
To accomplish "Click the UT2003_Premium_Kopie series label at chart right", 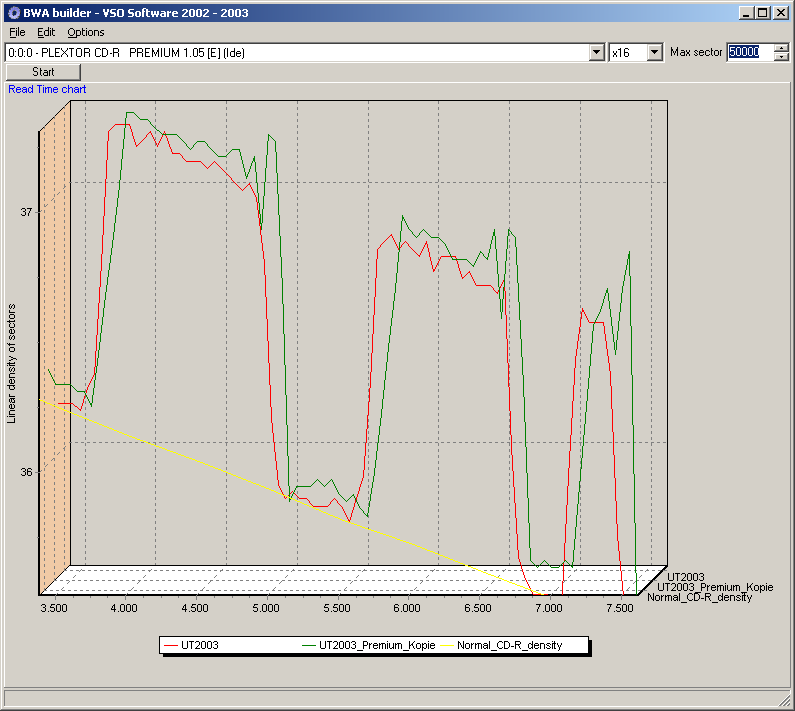I will pos(715,587).
